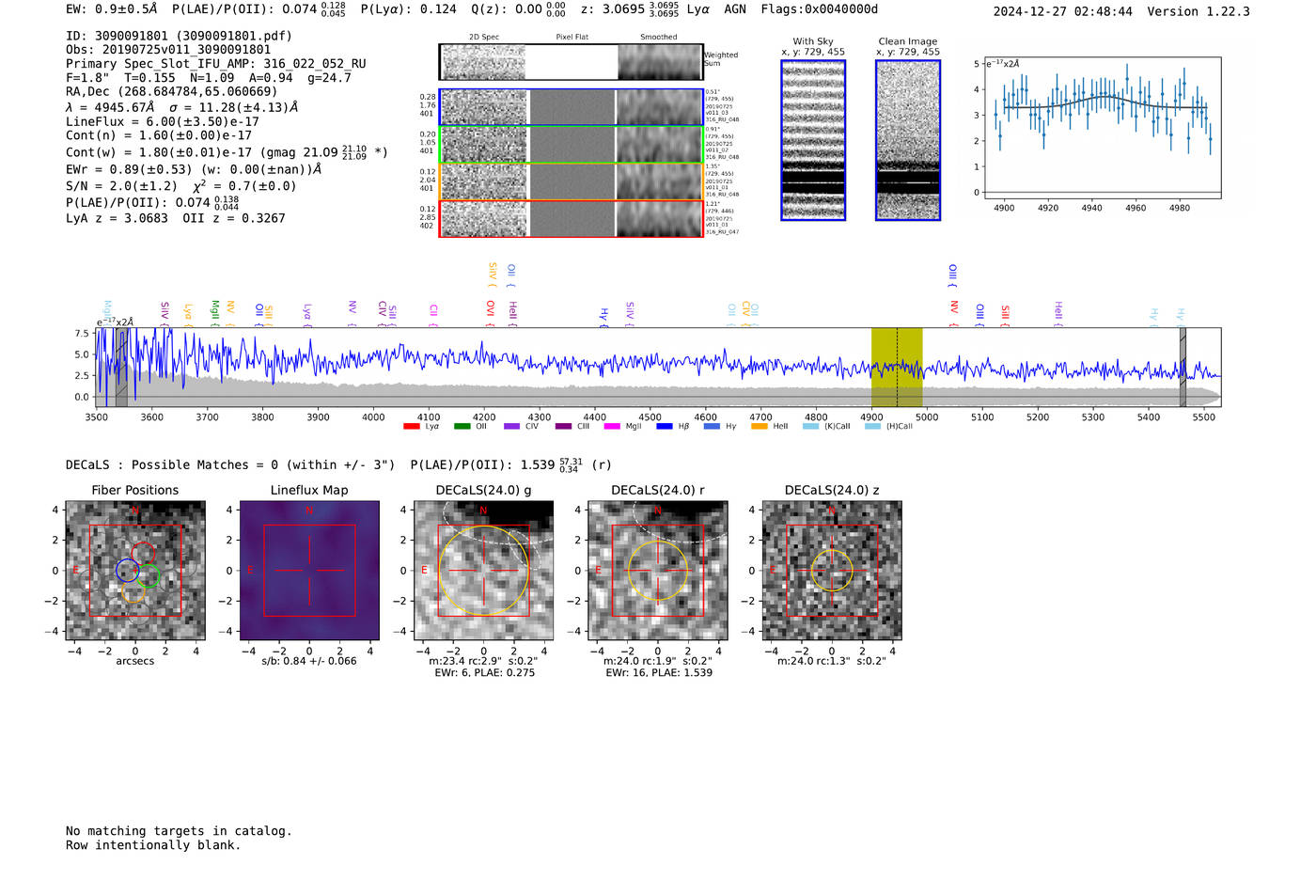Click the blue Hβ legend swatch

[665, 426]
